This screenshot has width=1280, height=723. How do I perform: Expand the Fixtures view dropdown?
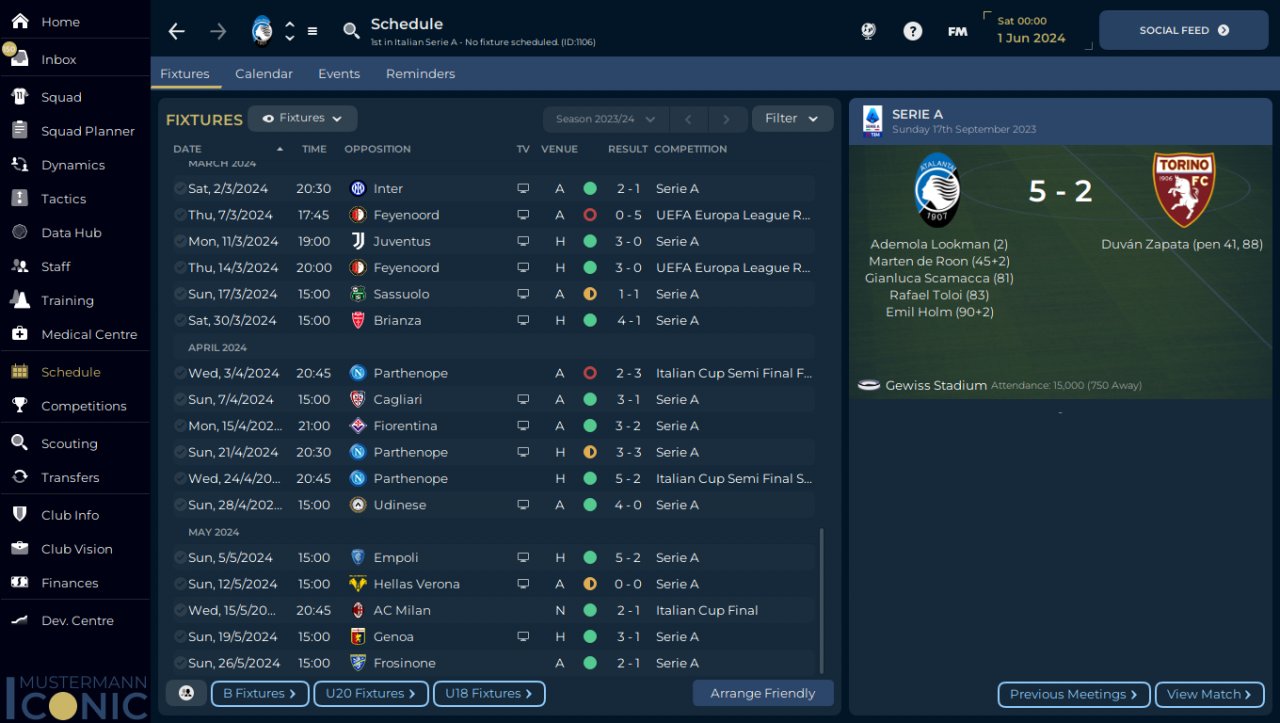[x=302, y=118]
